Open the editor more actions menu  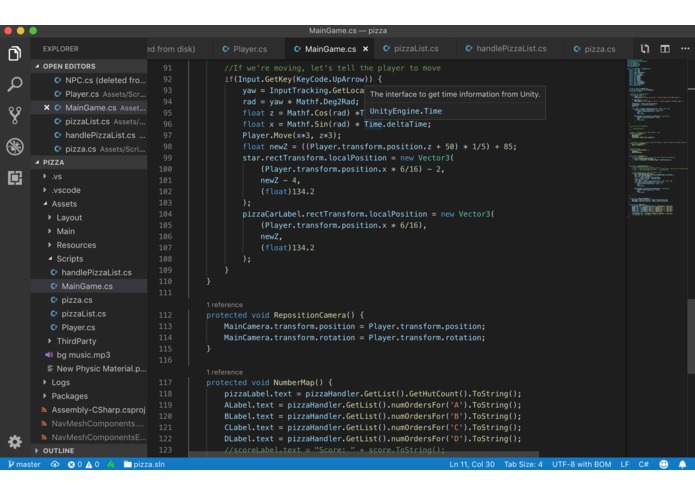pyautogui.click(x=685, y=49)
